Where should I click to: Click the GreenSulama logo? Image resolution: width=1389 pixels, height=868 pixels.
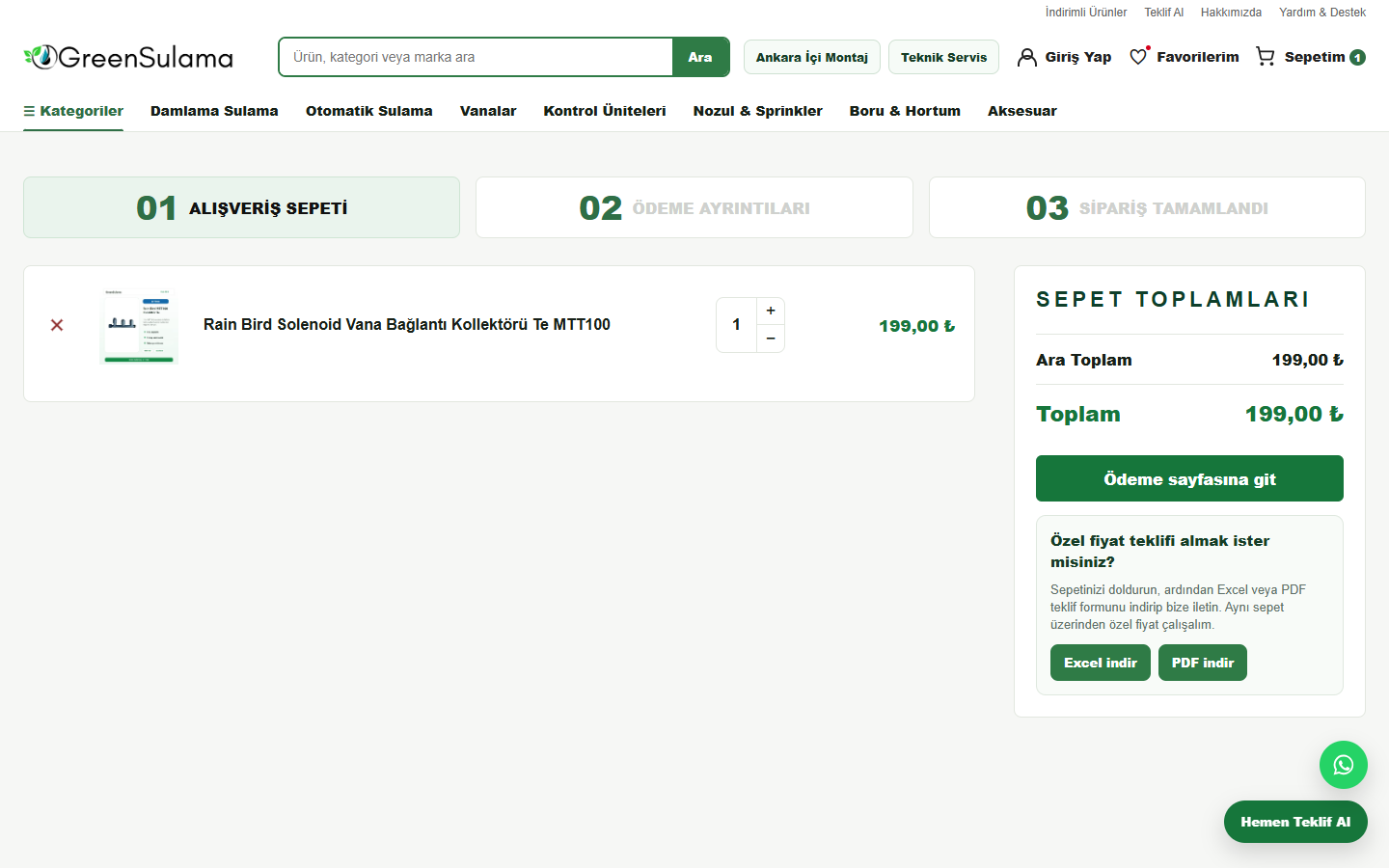[128, 57]
